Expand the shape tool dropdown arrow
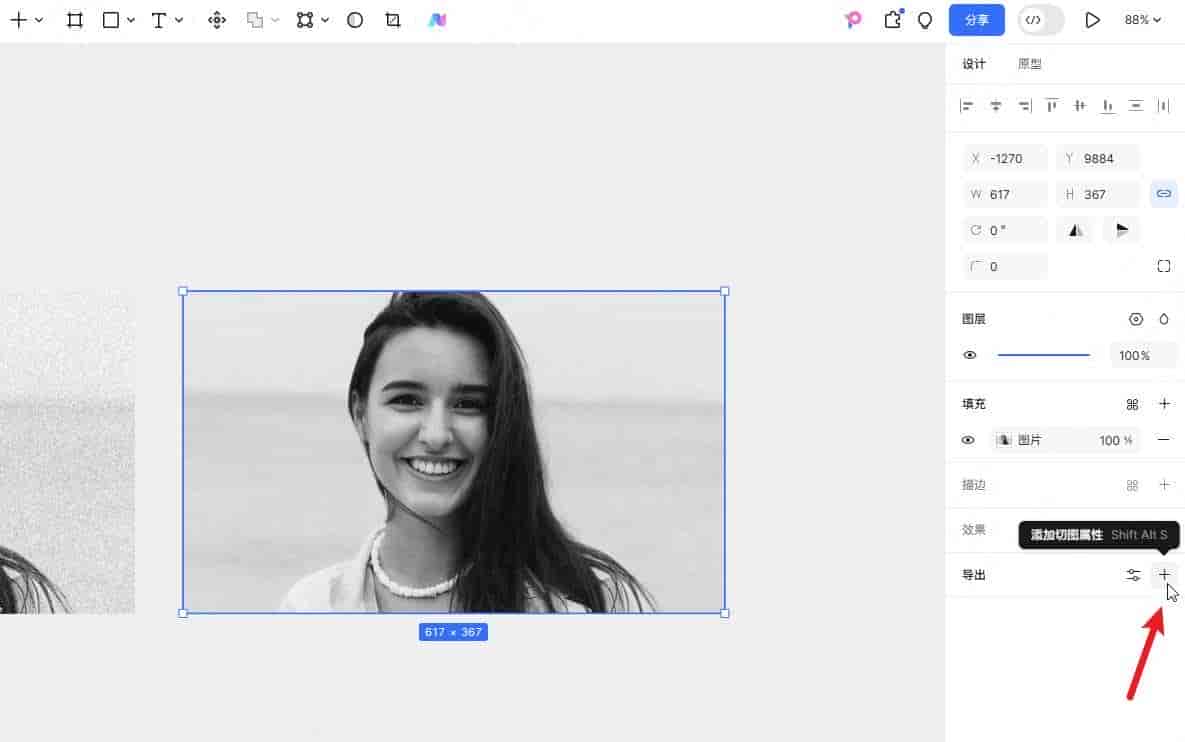 (x=131, y=20)
